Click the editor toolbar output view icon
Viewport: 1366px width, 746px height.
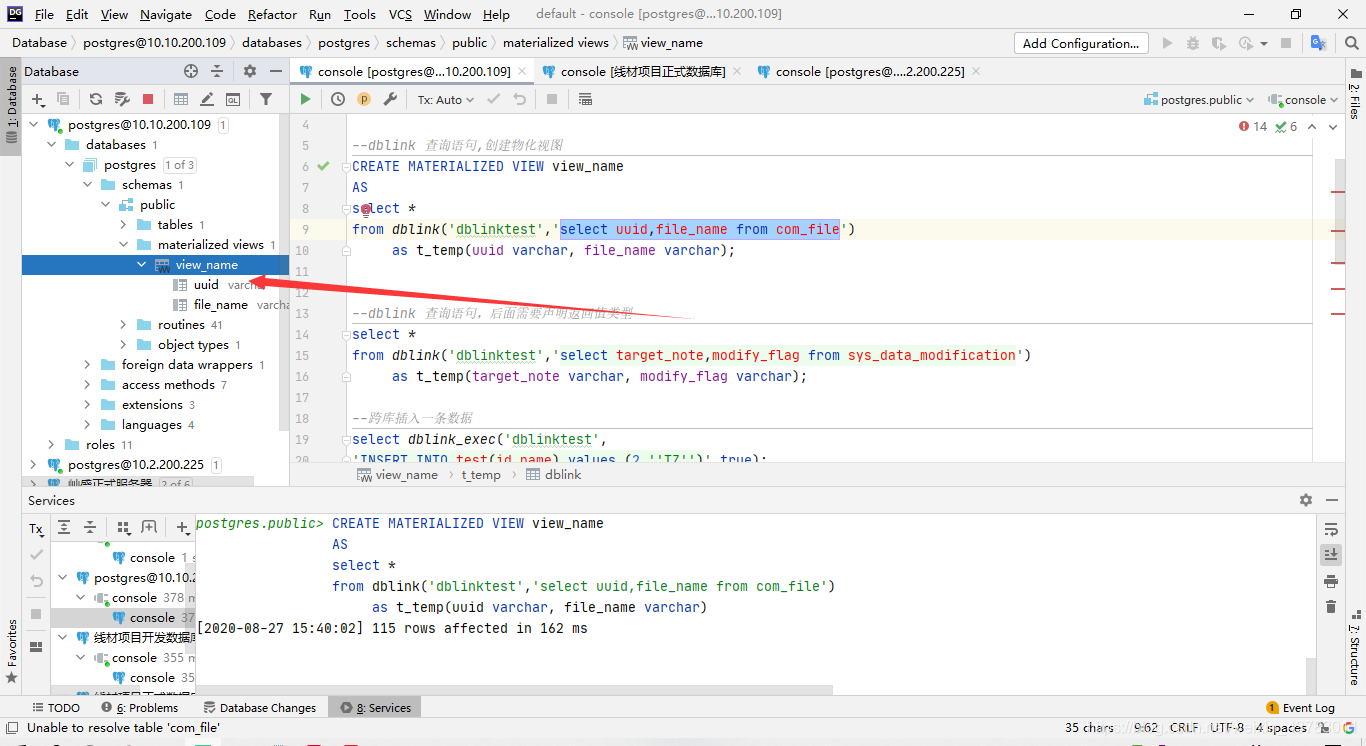point(585,99)
